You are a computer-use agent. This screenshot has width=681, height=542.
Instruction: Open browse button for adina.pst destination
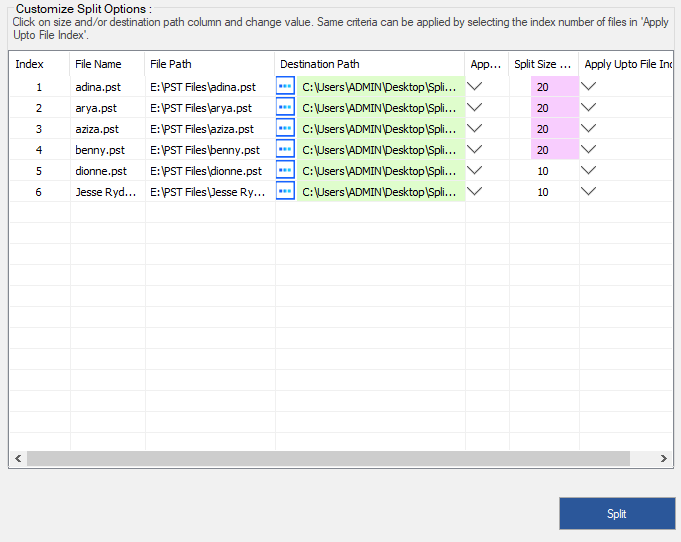point(285,86)
